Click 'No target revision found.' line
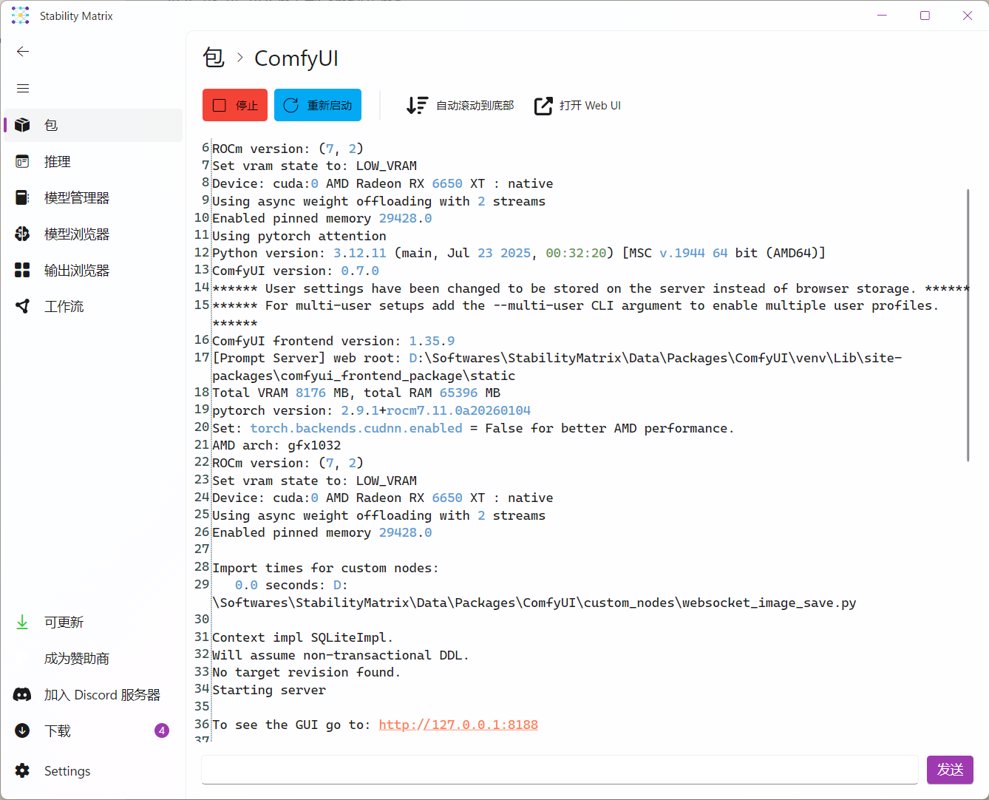 [x=306, y=673]
